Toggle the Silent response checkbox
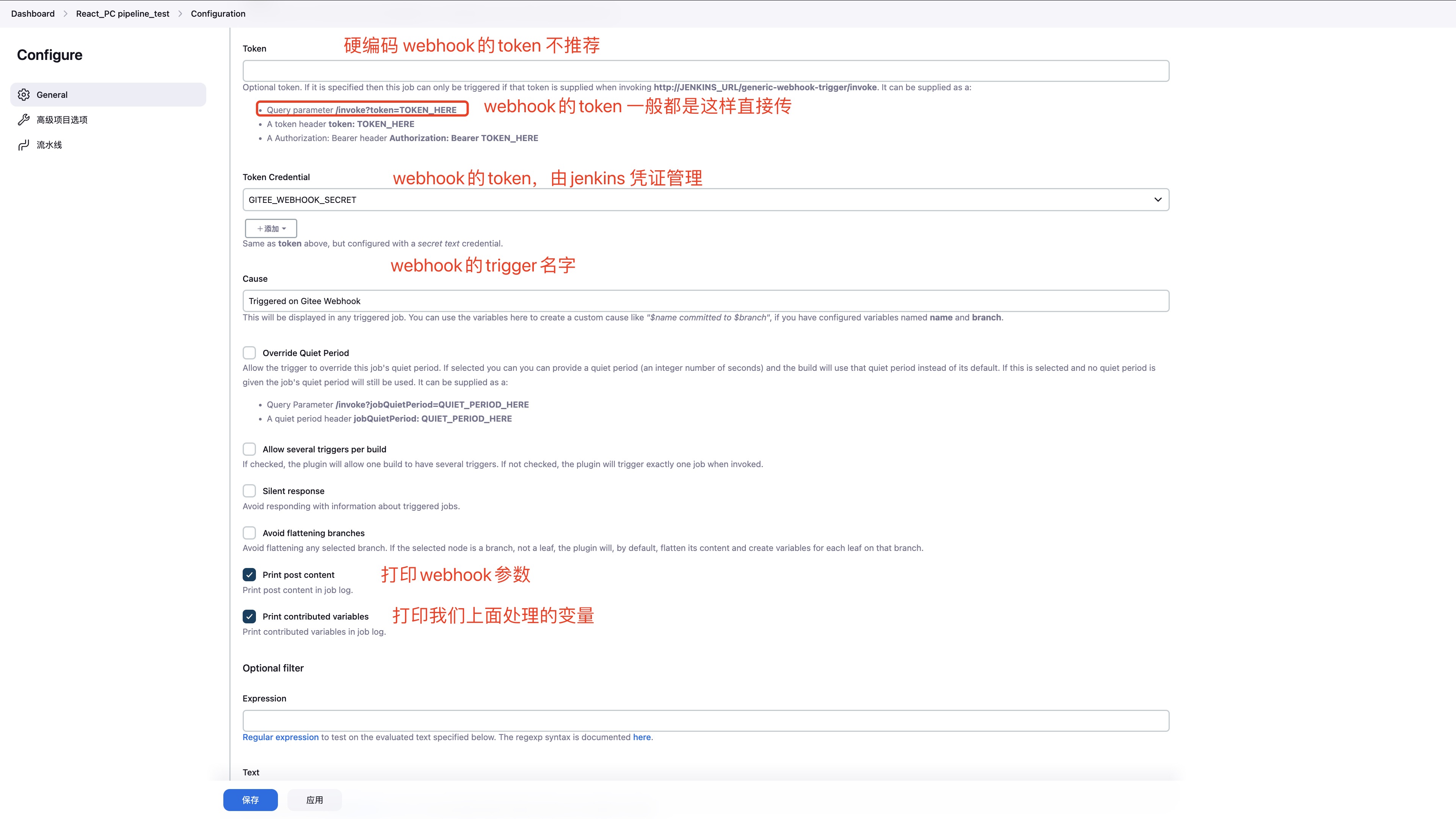Viewport: 1456px width, 819px height. click(249, 491)
